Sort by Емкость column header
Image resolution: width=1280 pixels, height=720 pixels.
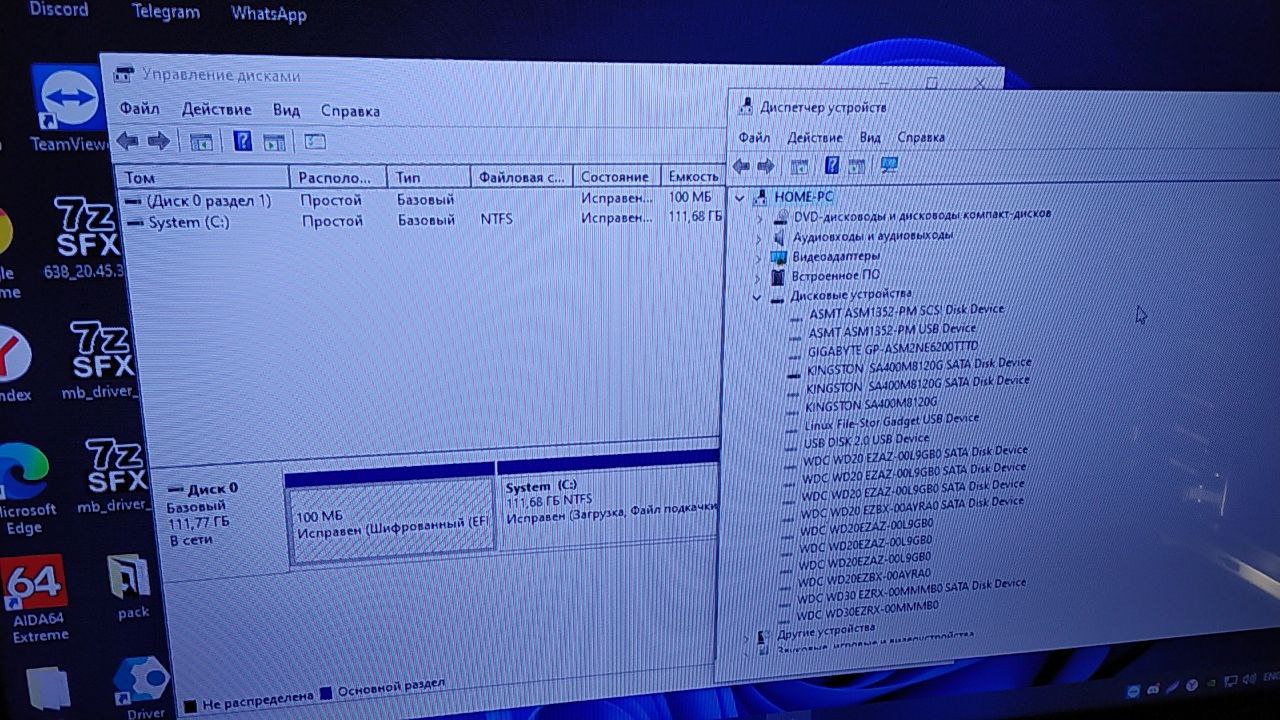coord(693,177)
